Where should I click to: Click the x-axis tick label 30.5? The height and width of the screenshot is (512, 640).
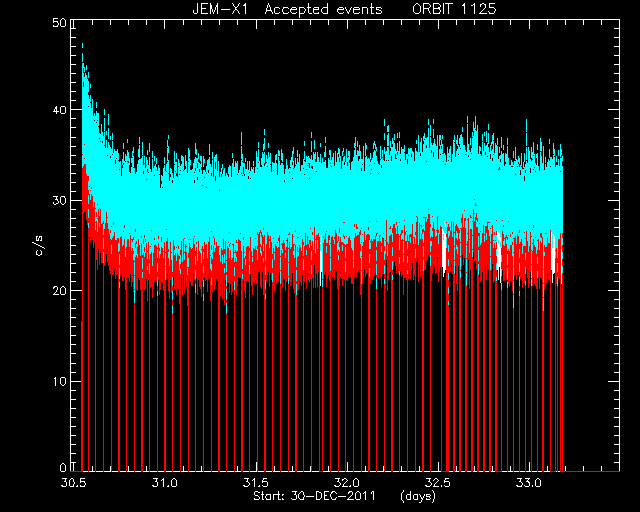[73, 483]
